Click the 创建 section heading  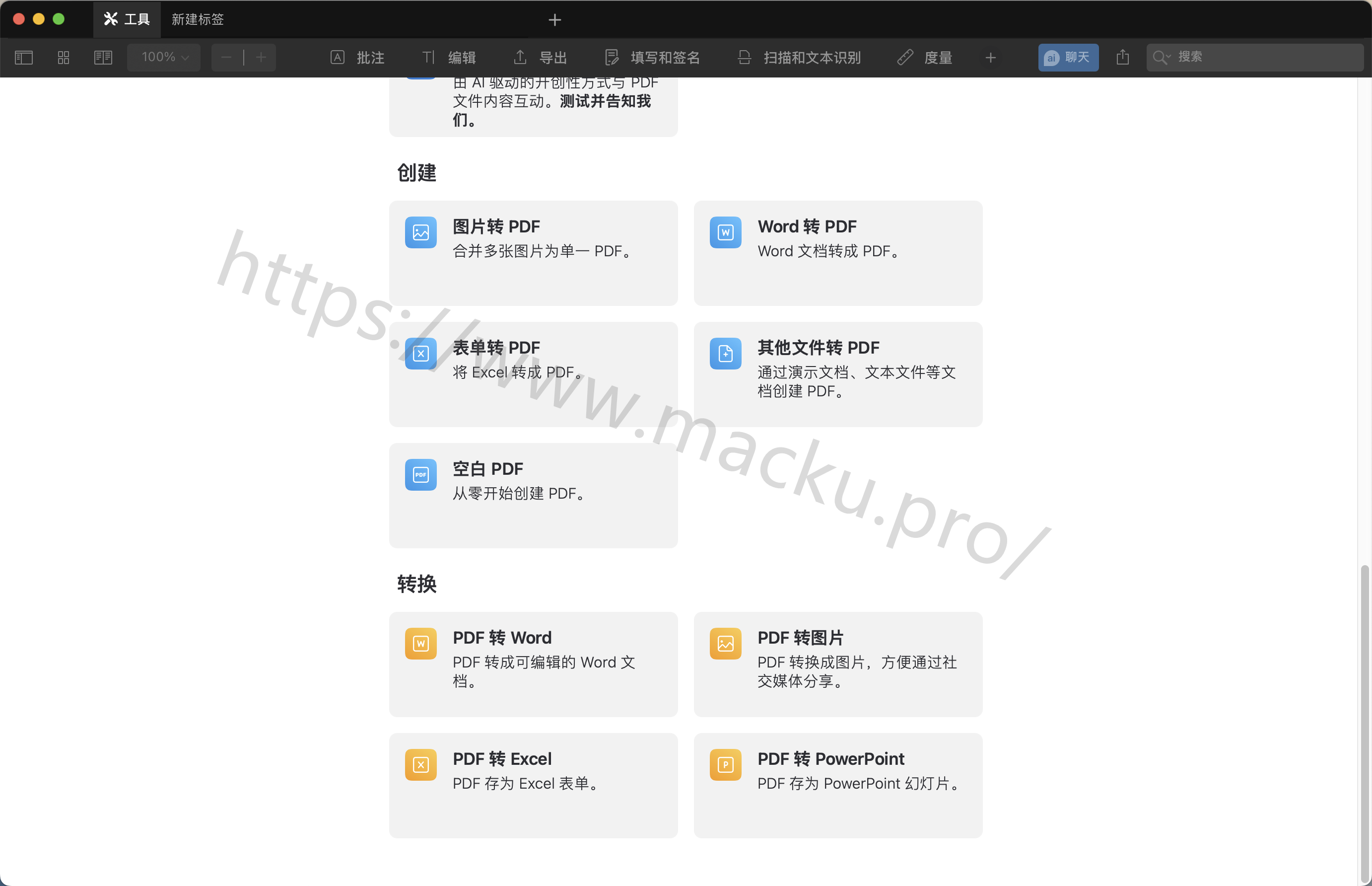[x=416, y=173]
